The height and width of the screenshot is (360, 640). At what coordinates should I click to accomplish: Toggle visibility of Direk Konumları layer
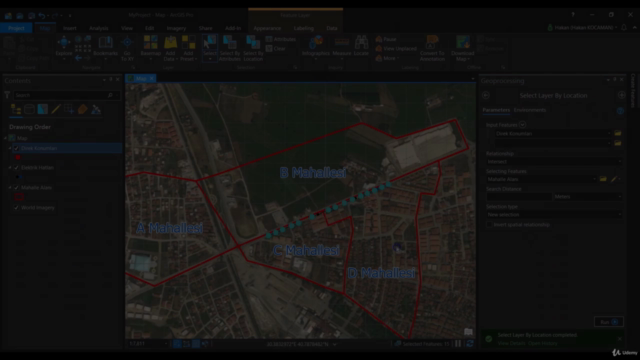click(16, 148)
